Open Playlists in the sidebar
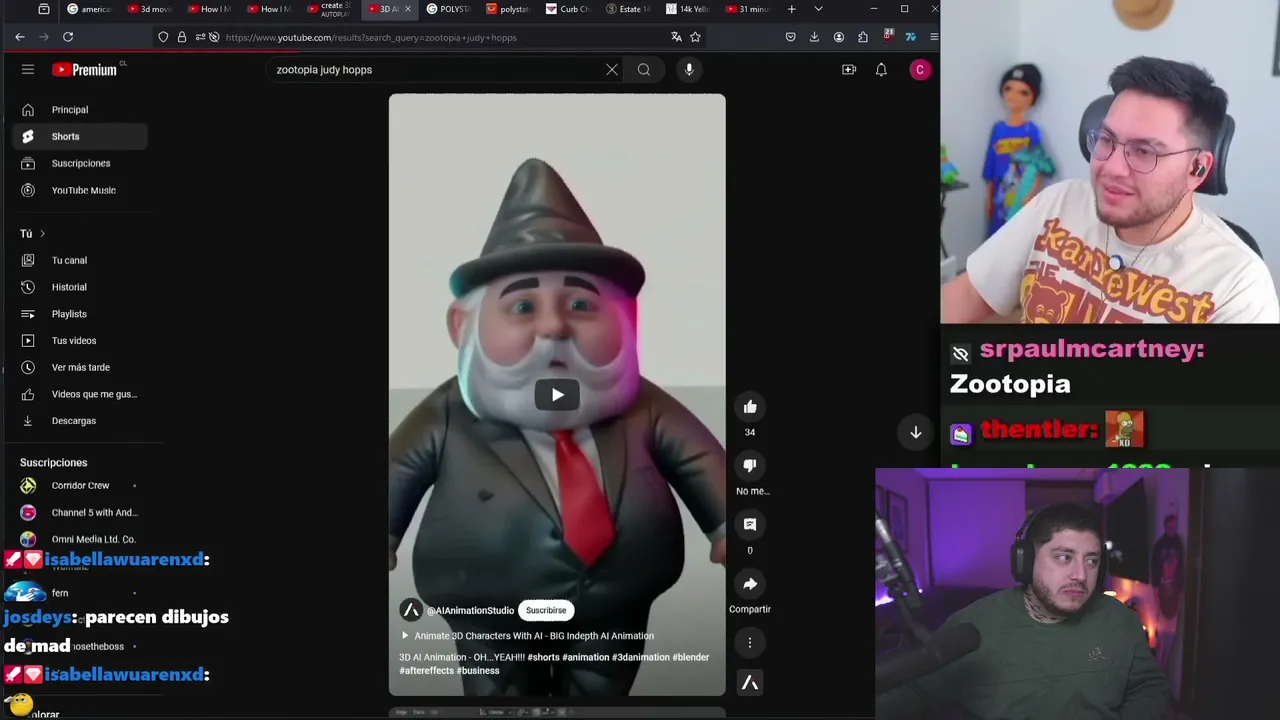1280x720 pixels. (81, 314)
